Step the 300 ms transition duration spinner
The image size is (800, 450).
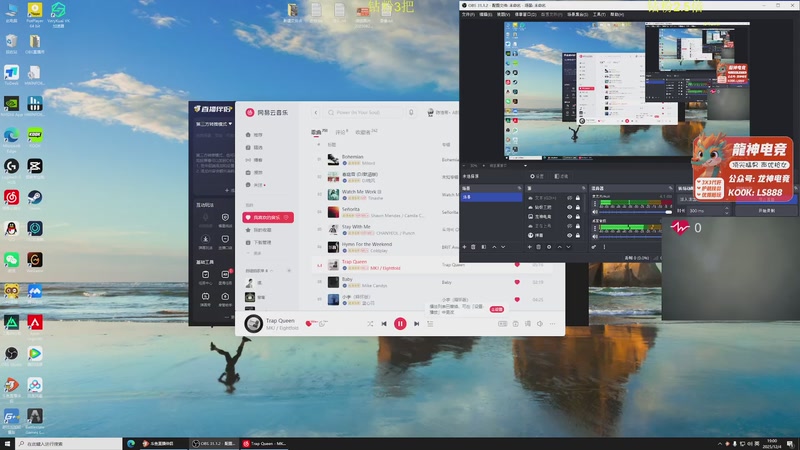tap(727, 211)
